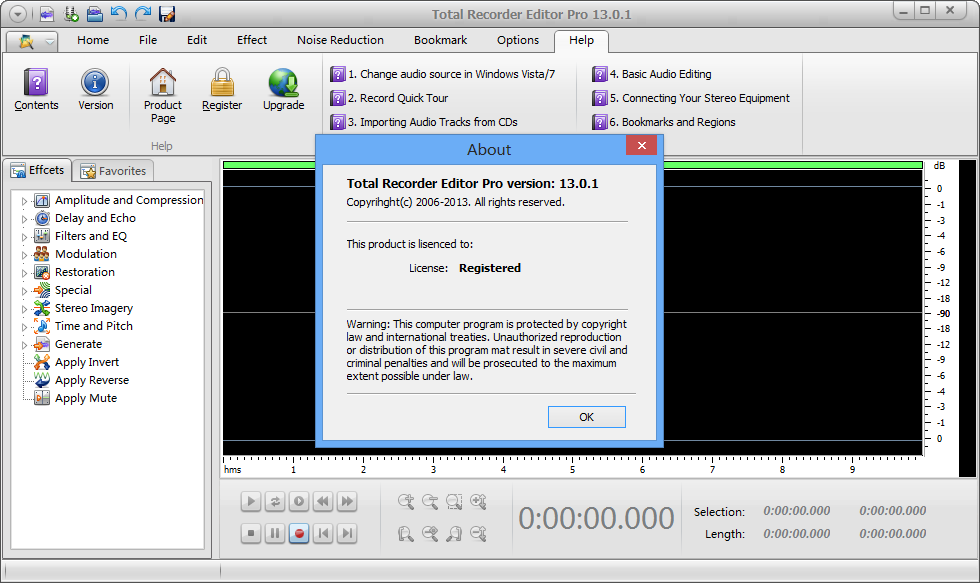Screen dimensions: 980x583
Task: Open the application menu button left of Home
Action: point(32,41)
